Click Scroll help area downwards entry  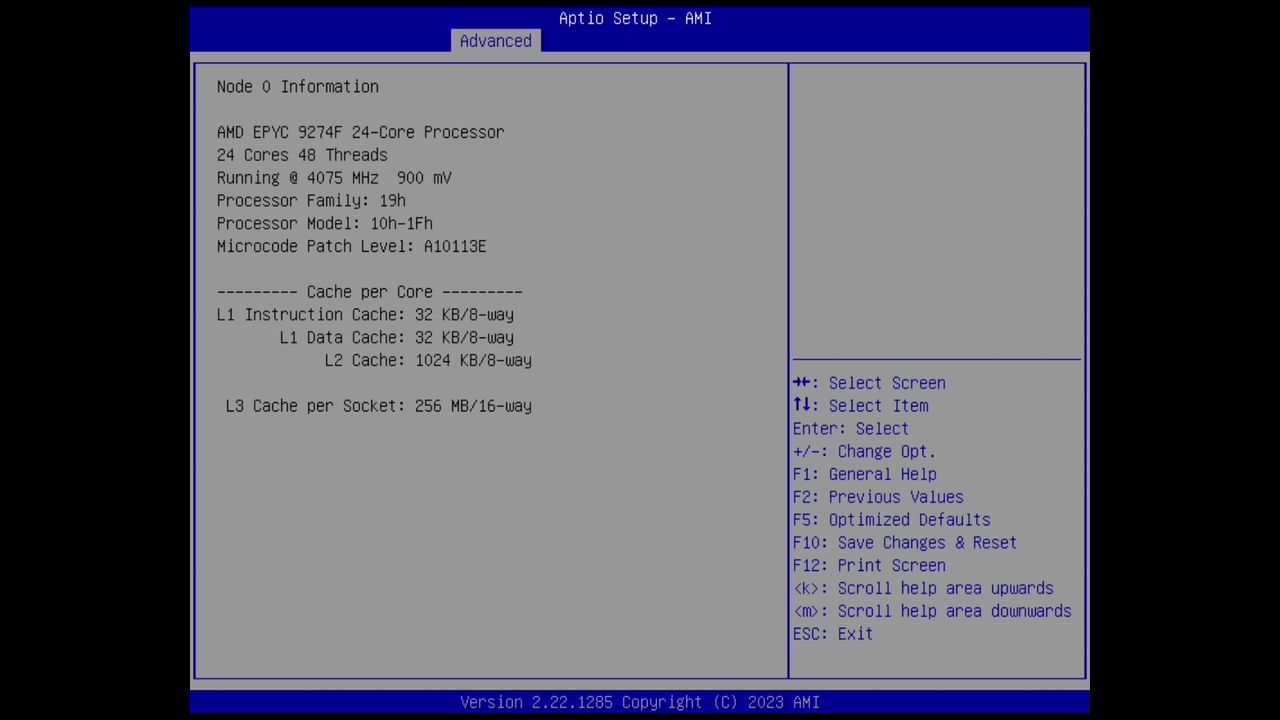(x=932, y=611)
